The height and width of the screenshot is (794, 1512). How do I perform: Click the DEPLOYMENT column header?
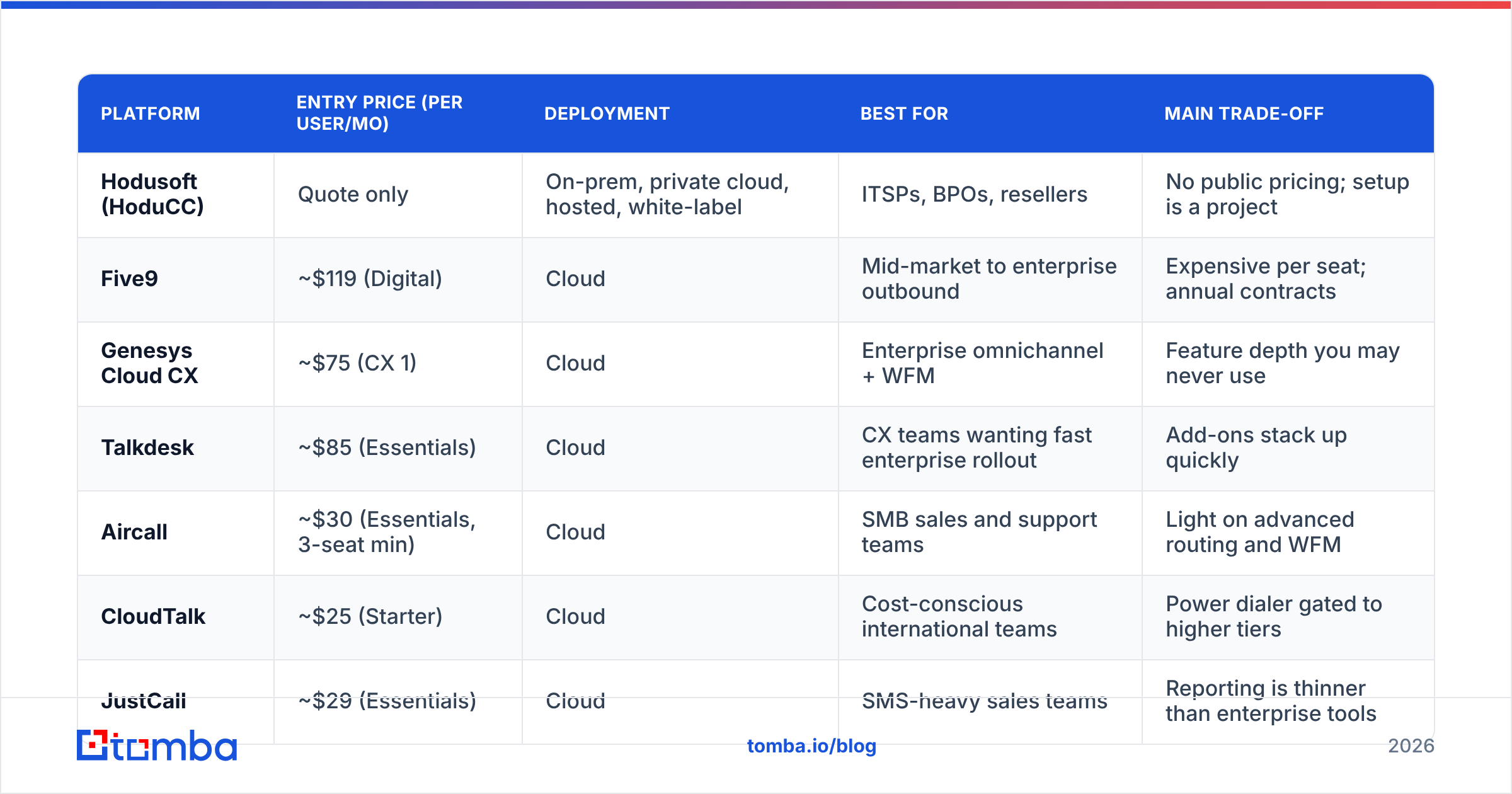[607, 113]
